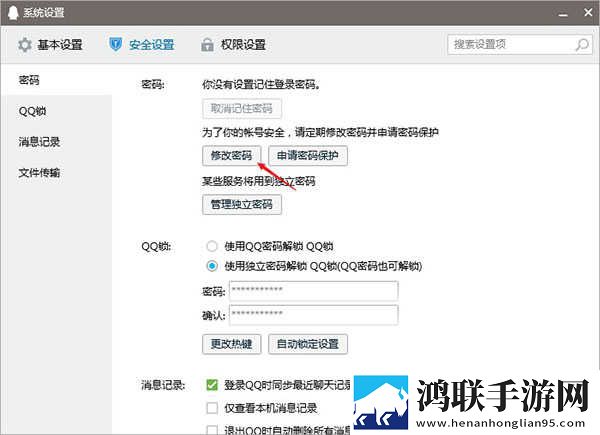Click the text 你没有设置记住登录密码。
Image resolution: width=600 pixels, height=435 pixels.
point(261,84)
